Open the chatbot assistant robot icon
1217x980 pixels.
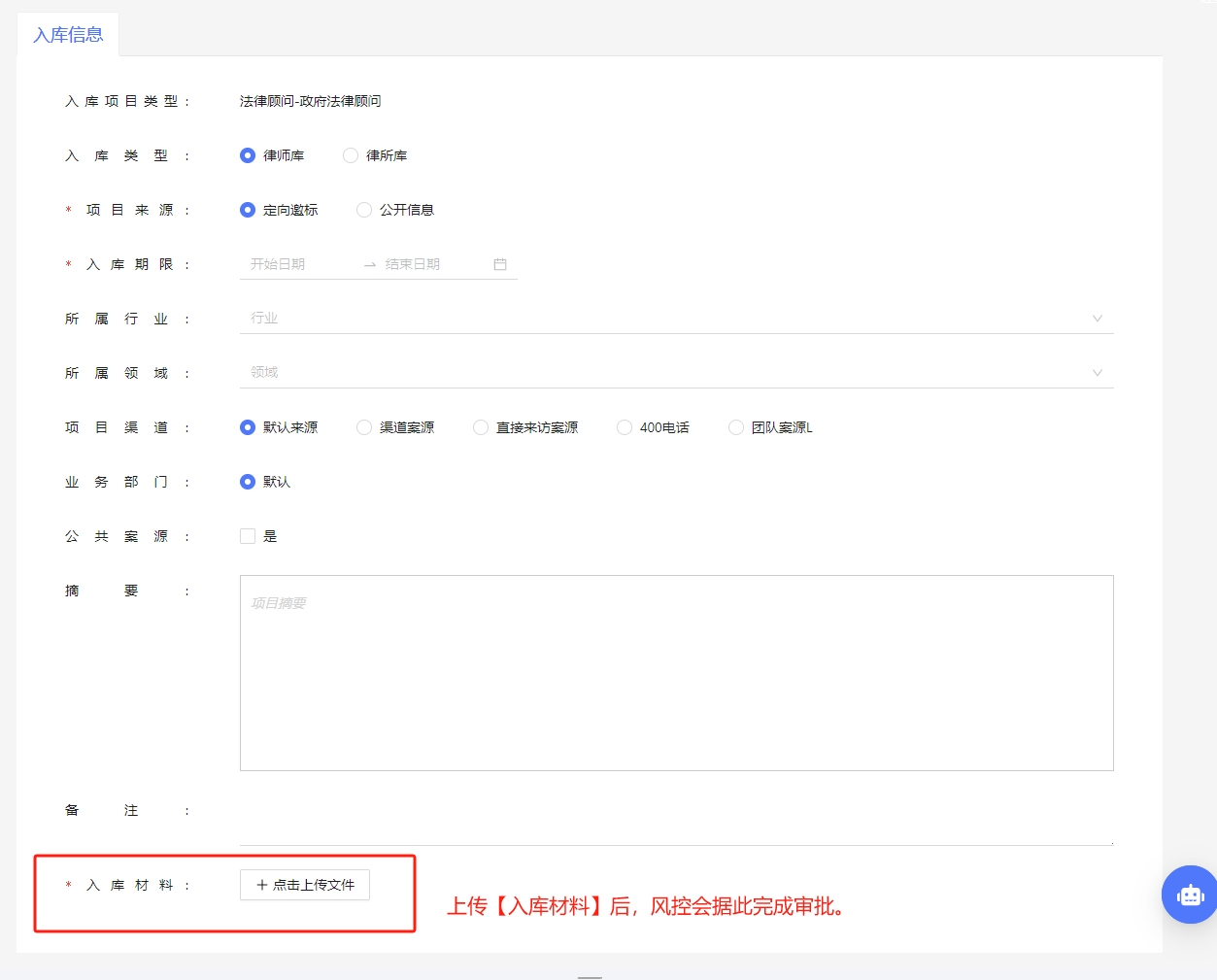pyautogui.click(x=1190, y=895)
